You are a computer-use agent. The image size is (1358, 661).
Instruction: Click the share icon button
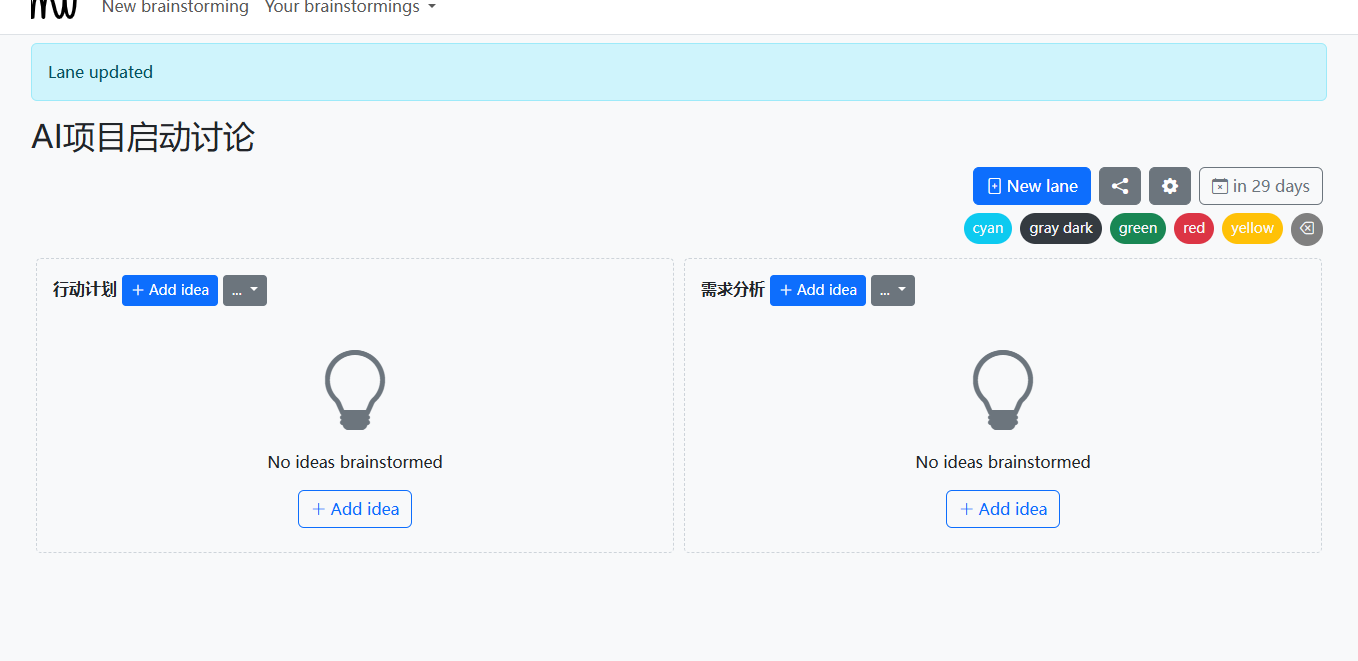(1120, 186)
